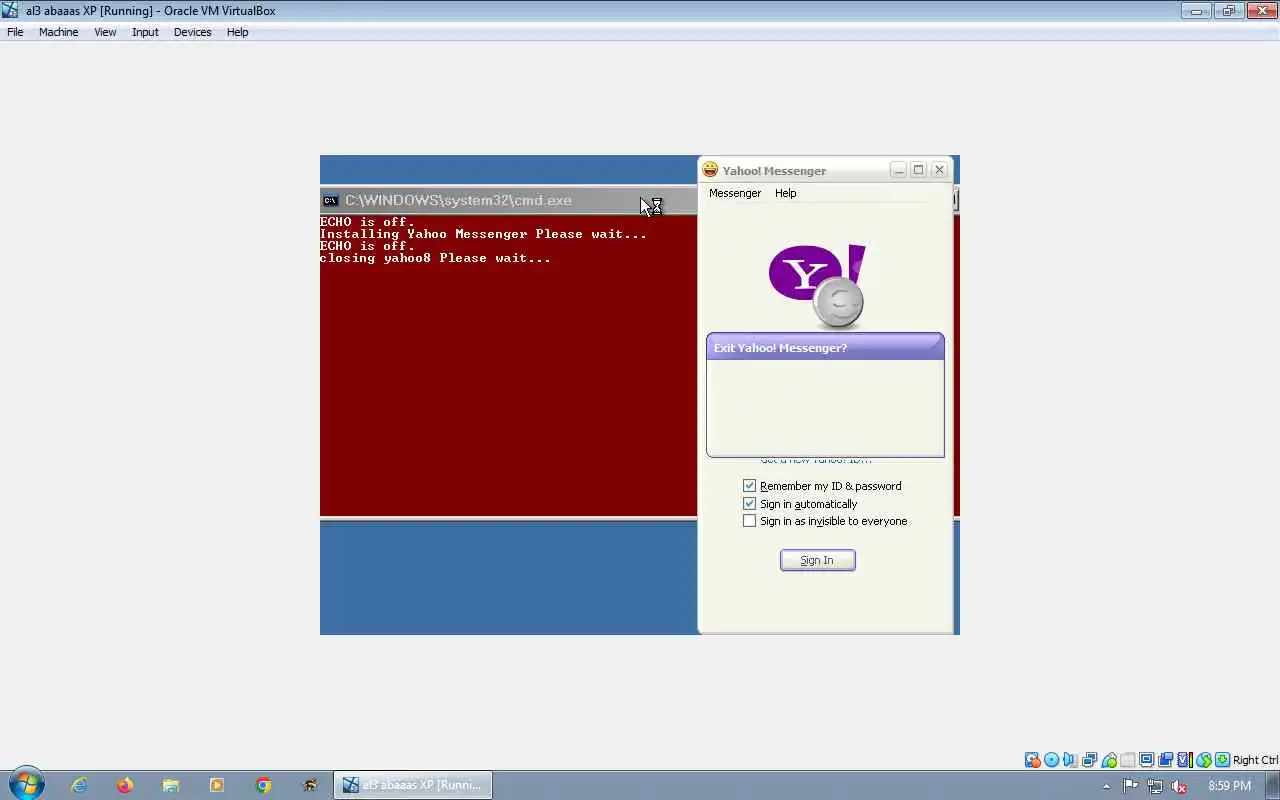Open Windows Explorer folder from taskbar
1280x800 pixels.
171,785
